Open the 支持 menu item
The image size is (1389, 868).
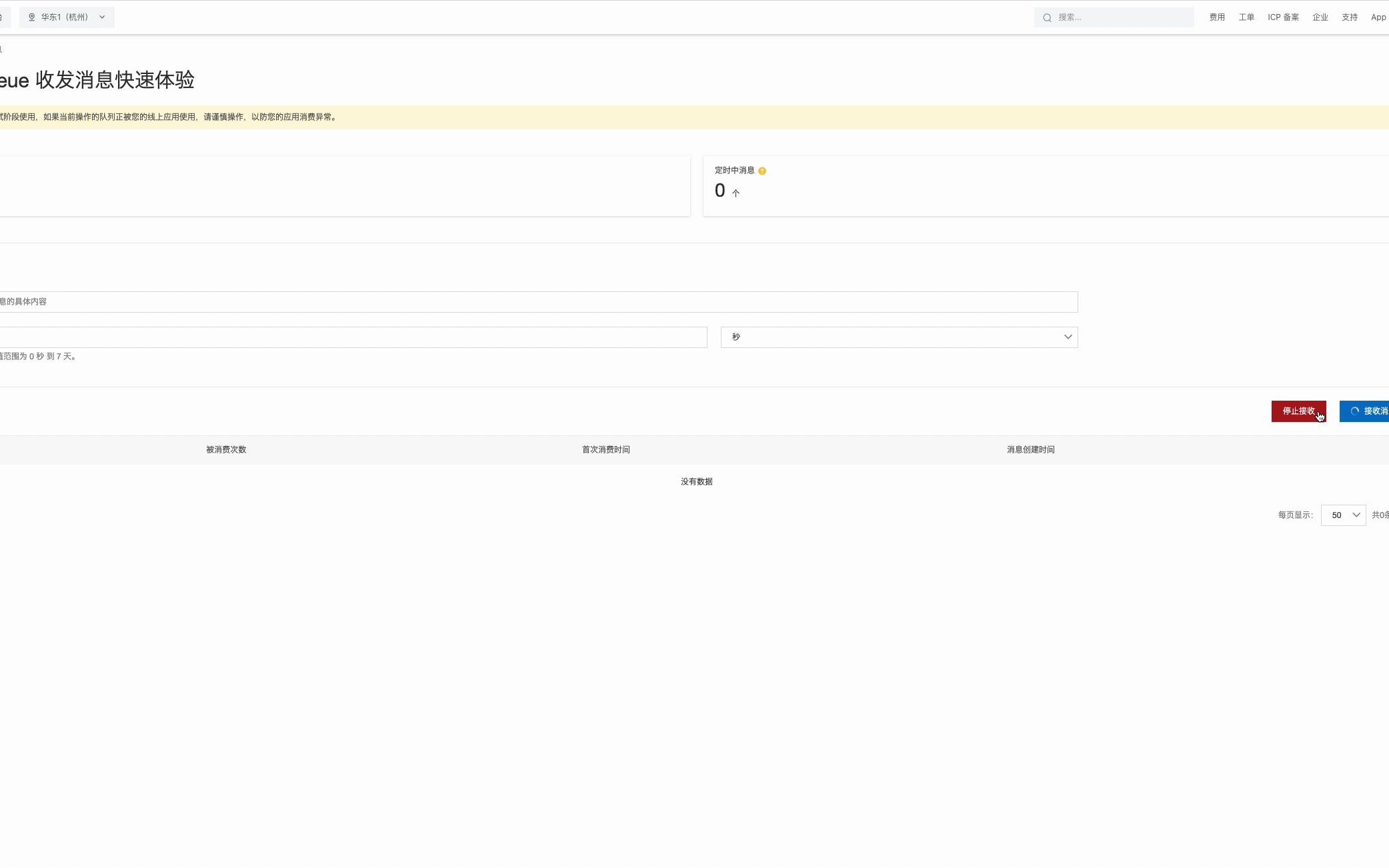pyautogui.click(x=1349, y=17)
